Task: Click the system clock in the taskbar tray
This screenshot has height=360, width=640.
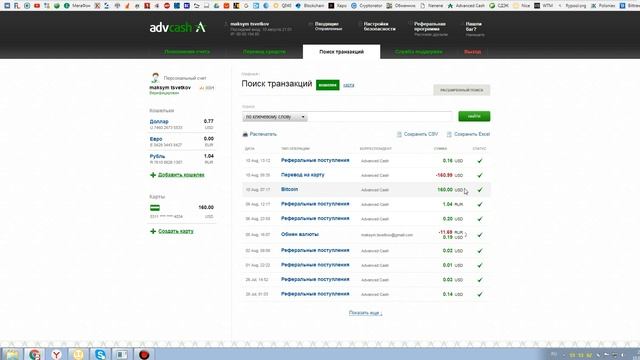Action: tap(581, 355)
